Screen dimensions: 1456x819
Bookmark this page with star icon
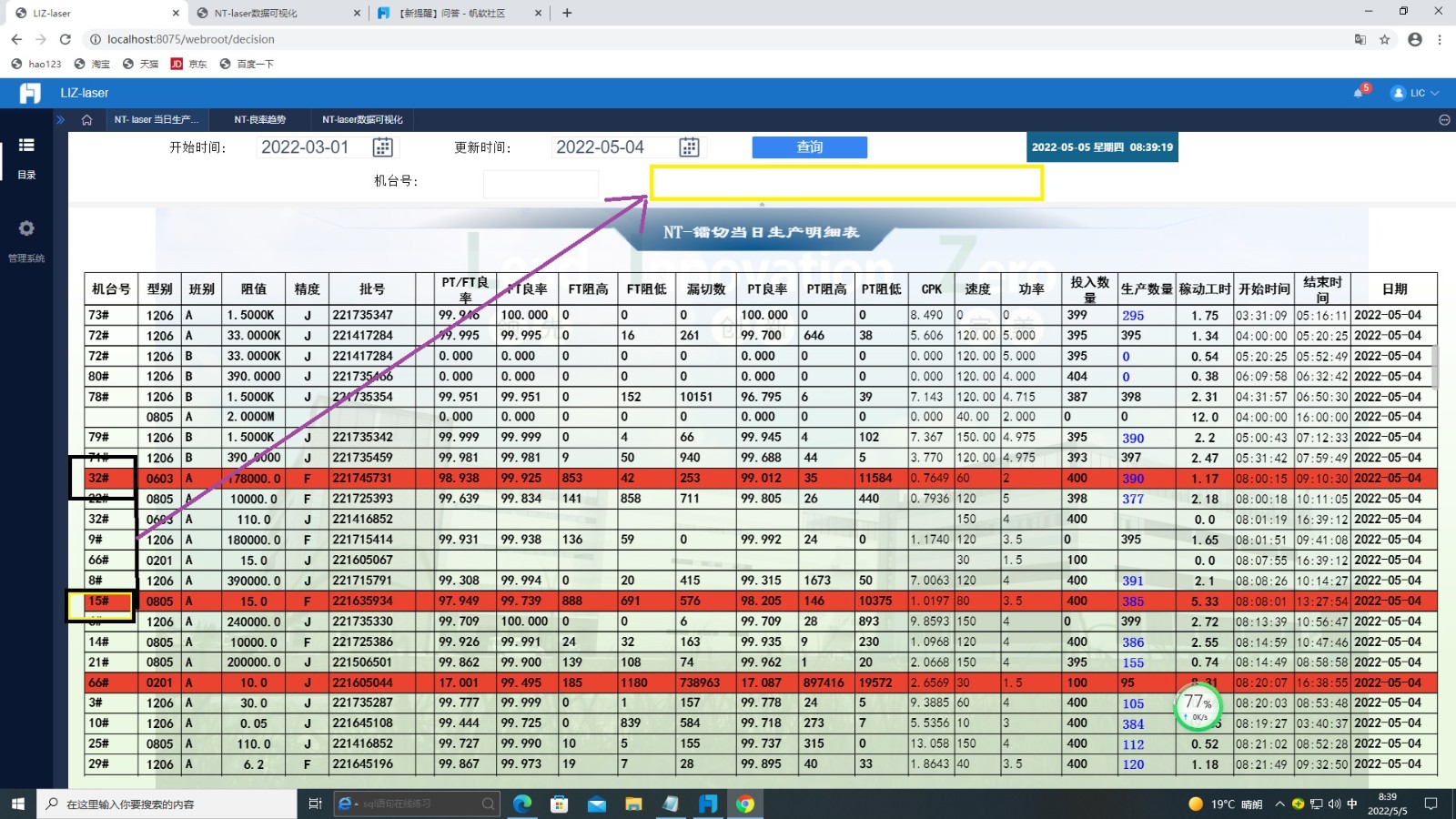coord(1384,39)
